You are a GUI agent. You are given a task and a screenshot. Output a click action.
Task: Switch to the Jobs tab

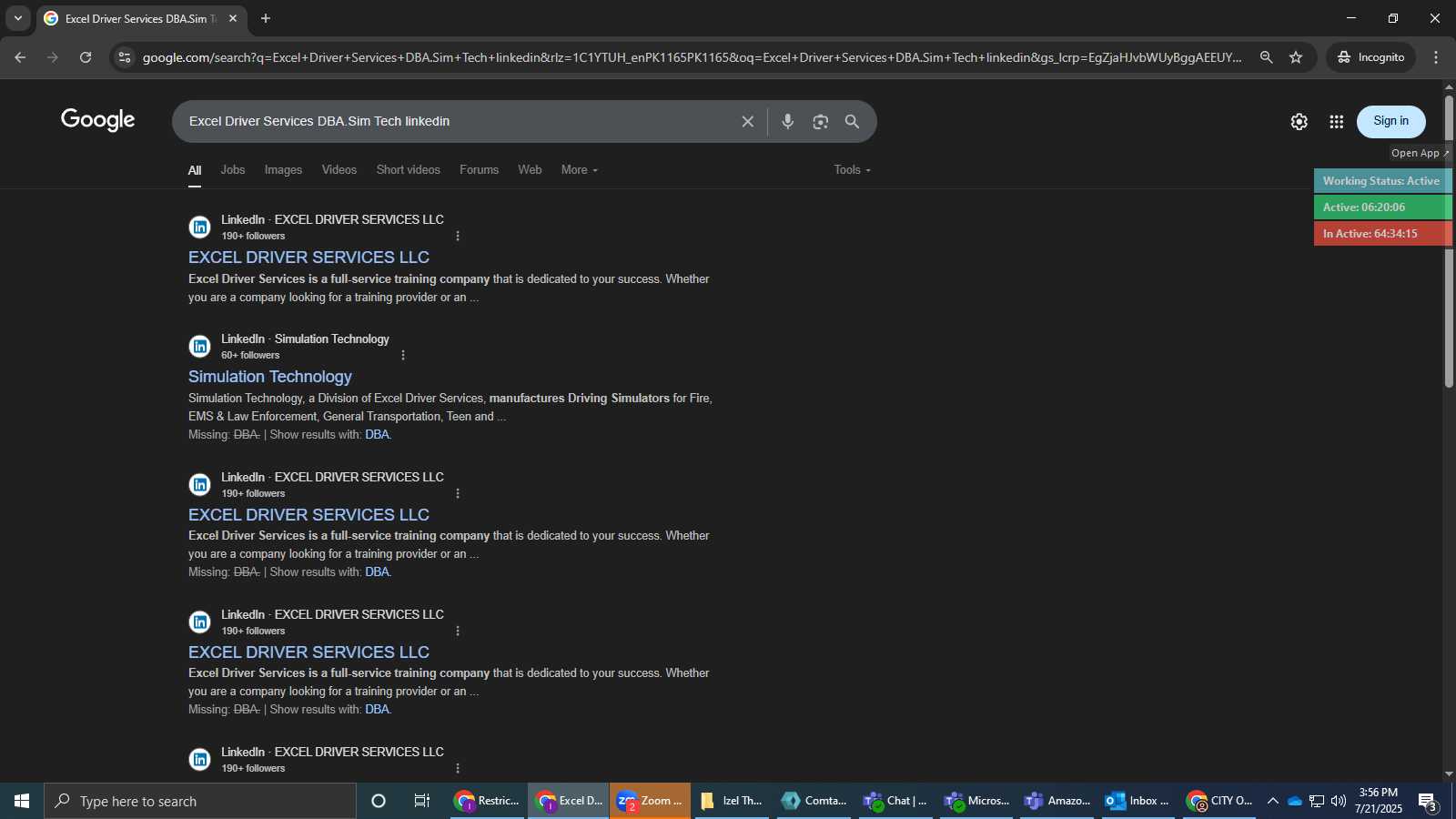[233, 170]
